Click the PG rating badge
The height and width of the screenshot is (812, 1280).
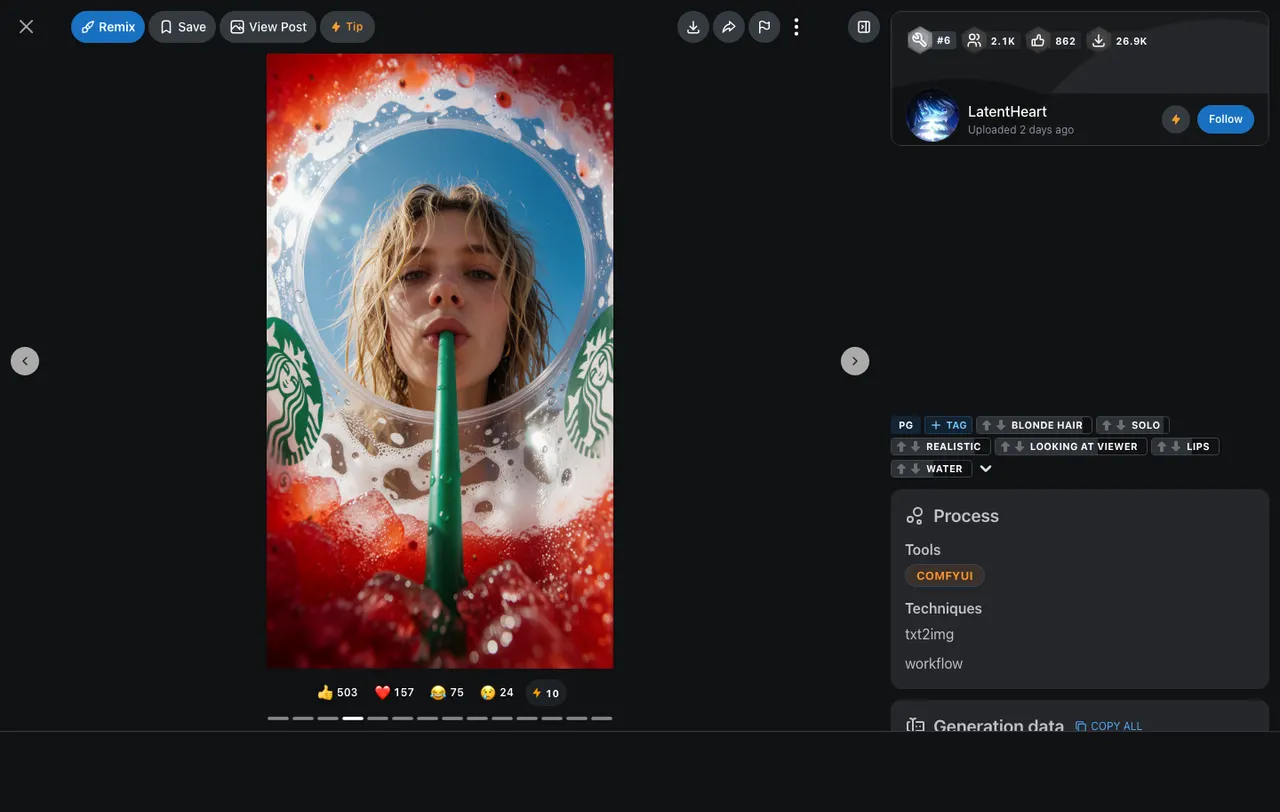(906, 425)
